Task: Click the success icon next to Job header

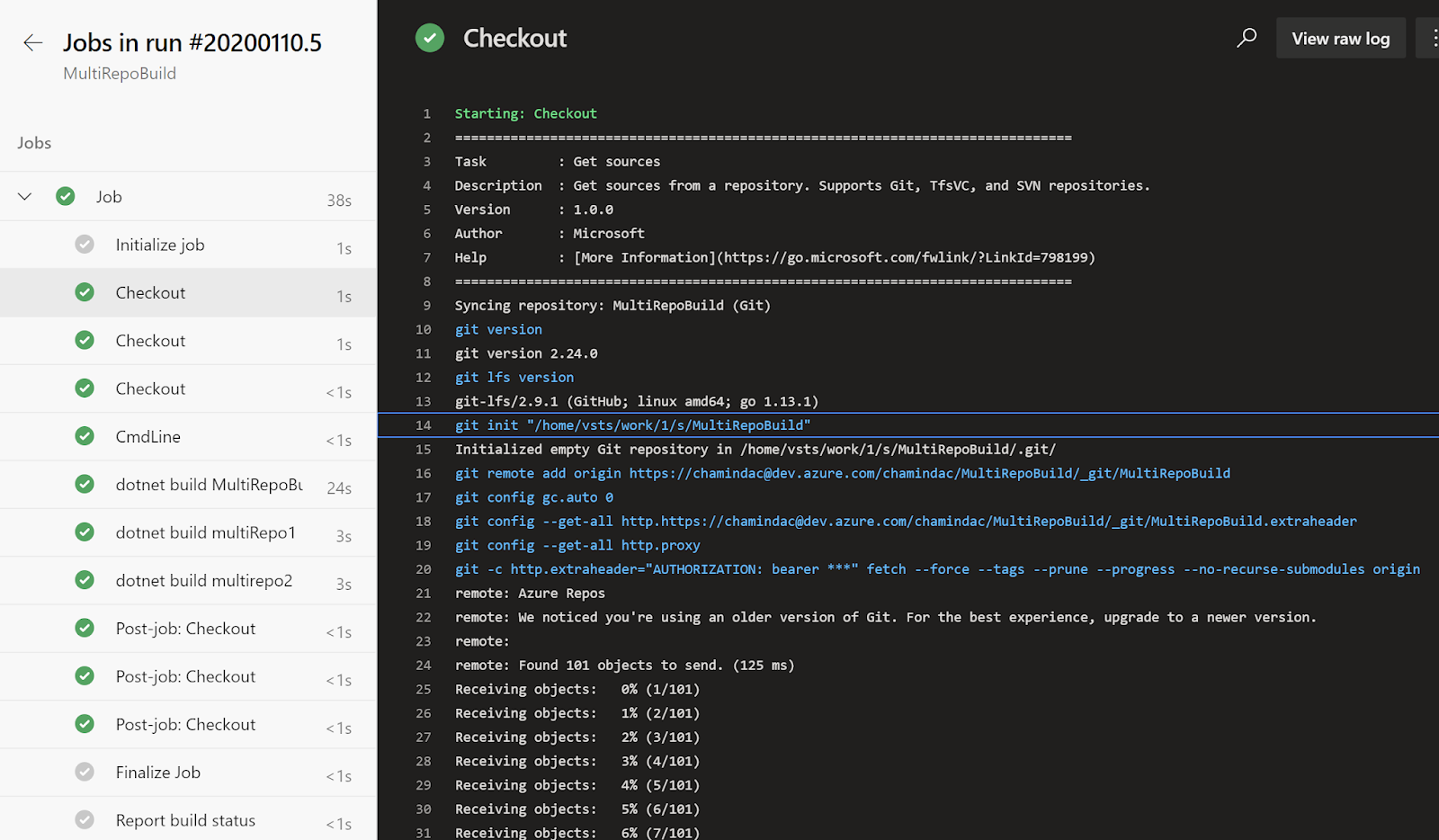Action: pyautogui.click(x=65, y=196)
